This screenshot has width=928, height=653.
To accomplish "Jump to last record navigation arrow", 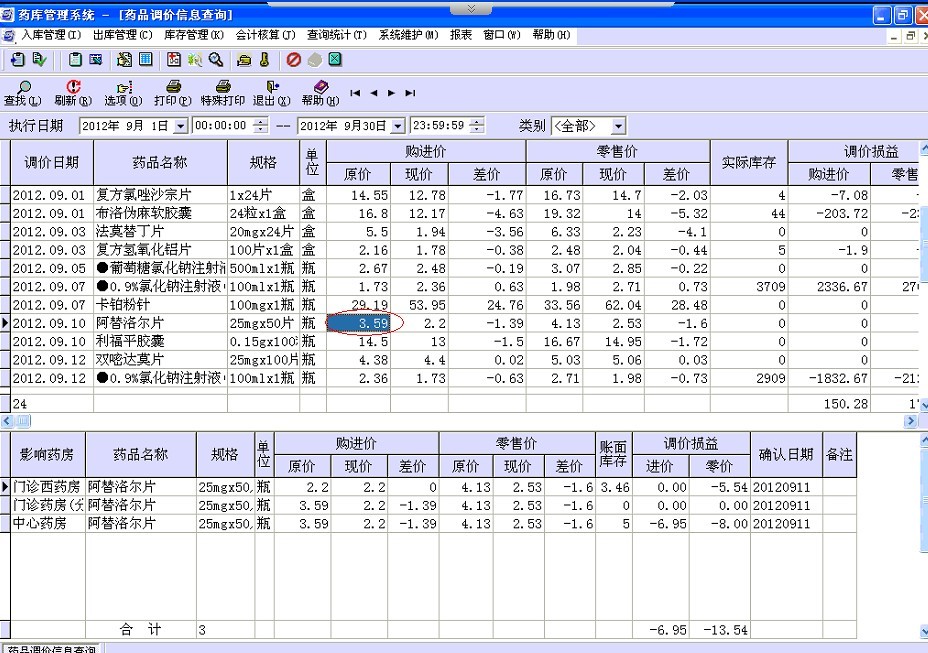I will click(x=410, y=93).
